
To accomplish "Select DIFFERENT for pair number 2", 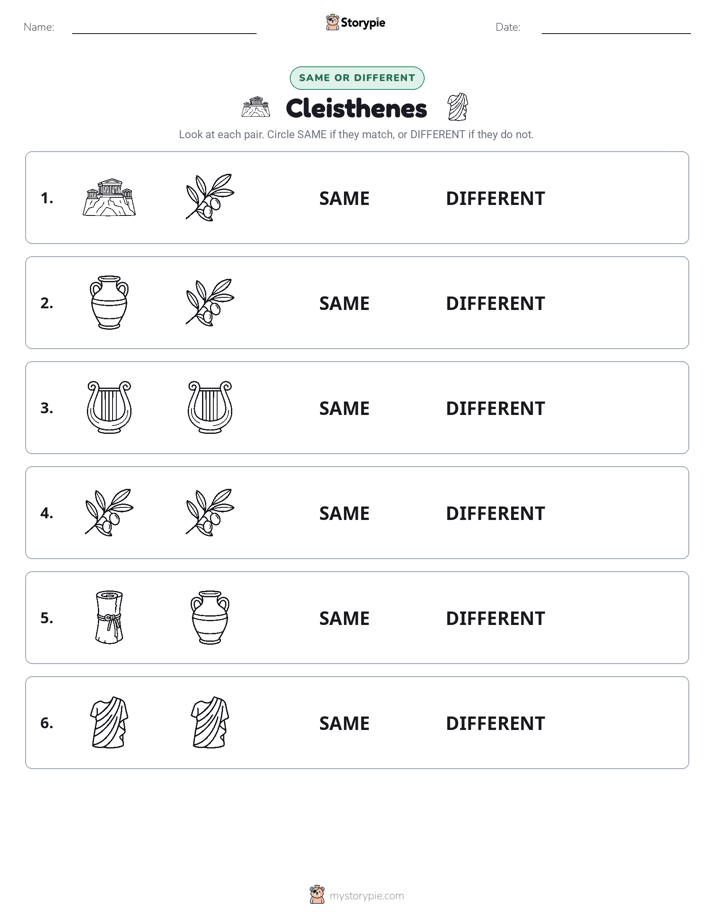I will point(495,303).
